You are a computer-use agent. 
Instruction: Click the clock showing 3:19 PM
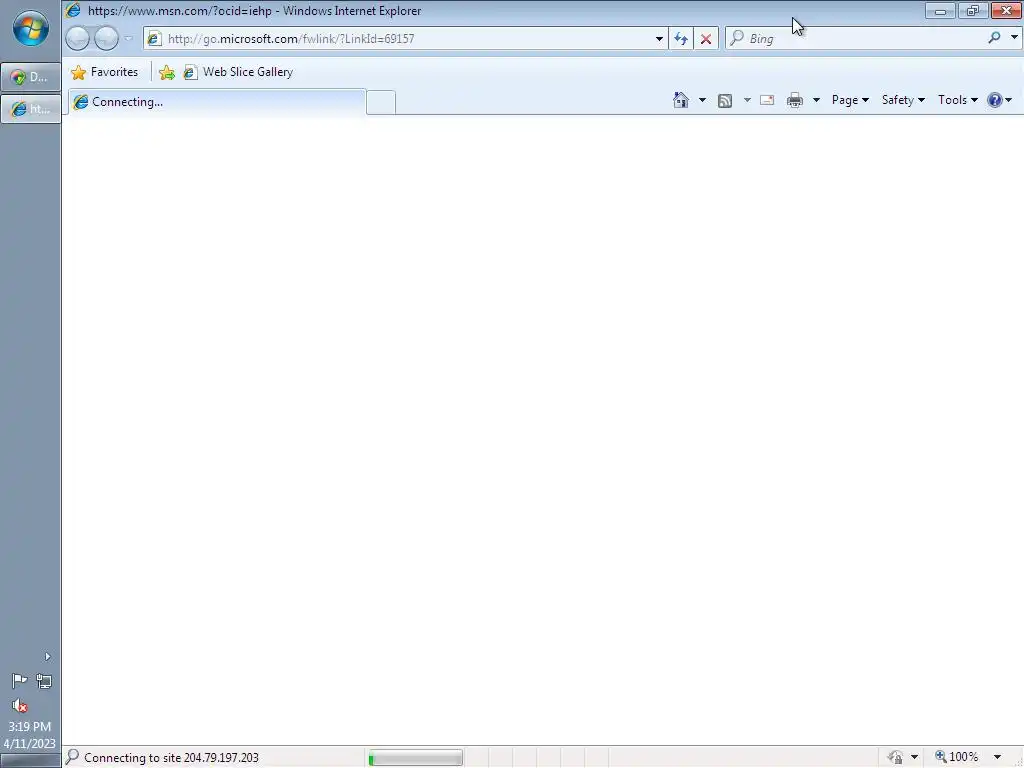coord(29,726)
